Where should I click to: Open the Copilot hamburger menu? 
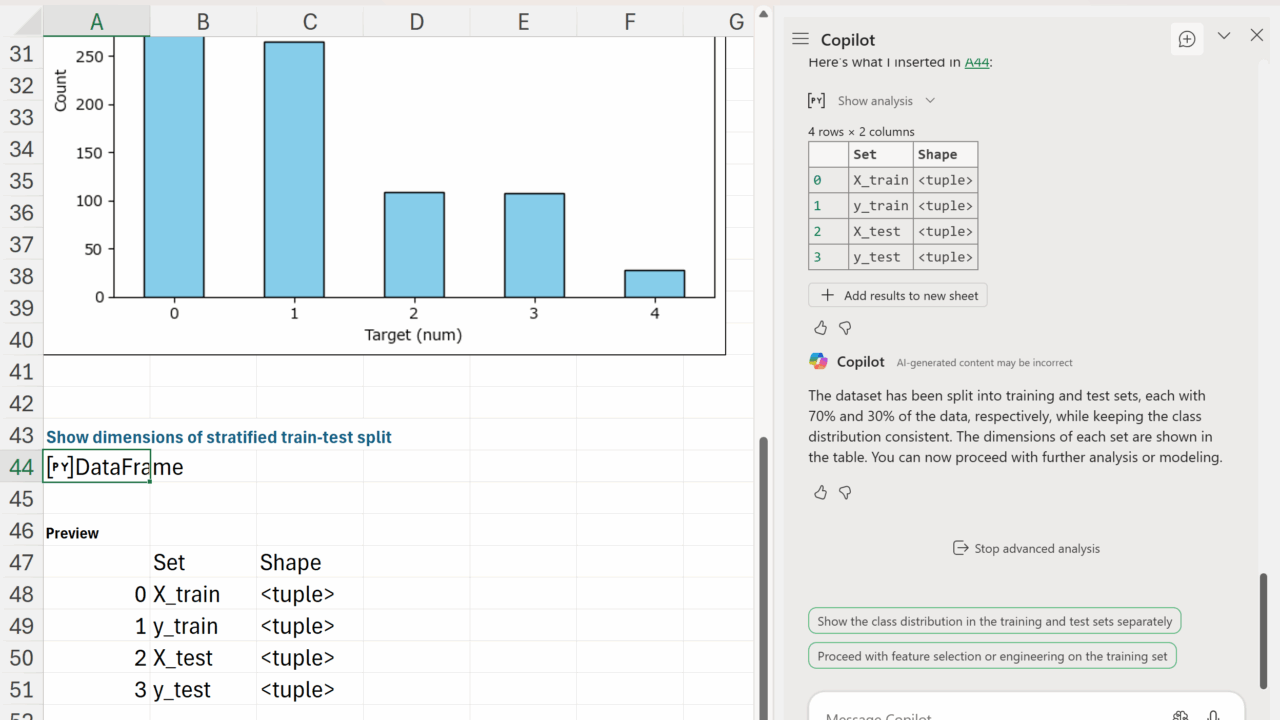coord(800,39)
